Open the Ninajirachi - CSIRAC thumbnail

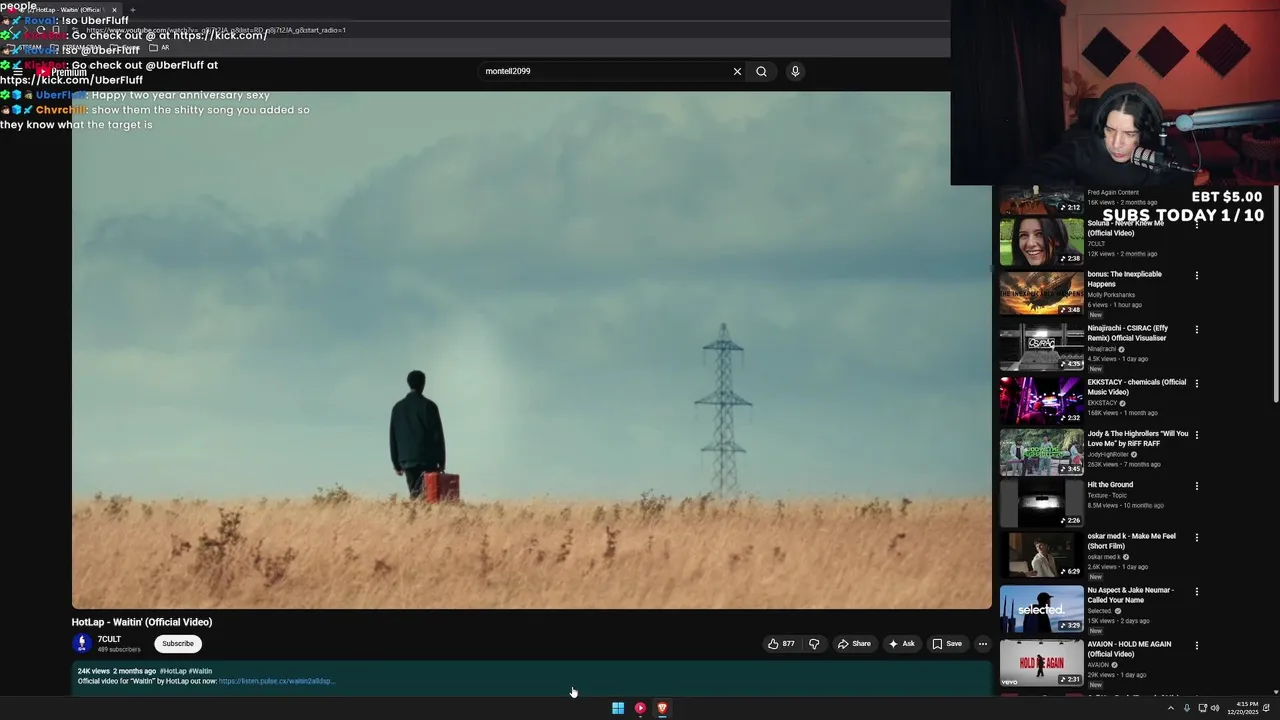click(1041, 347)
